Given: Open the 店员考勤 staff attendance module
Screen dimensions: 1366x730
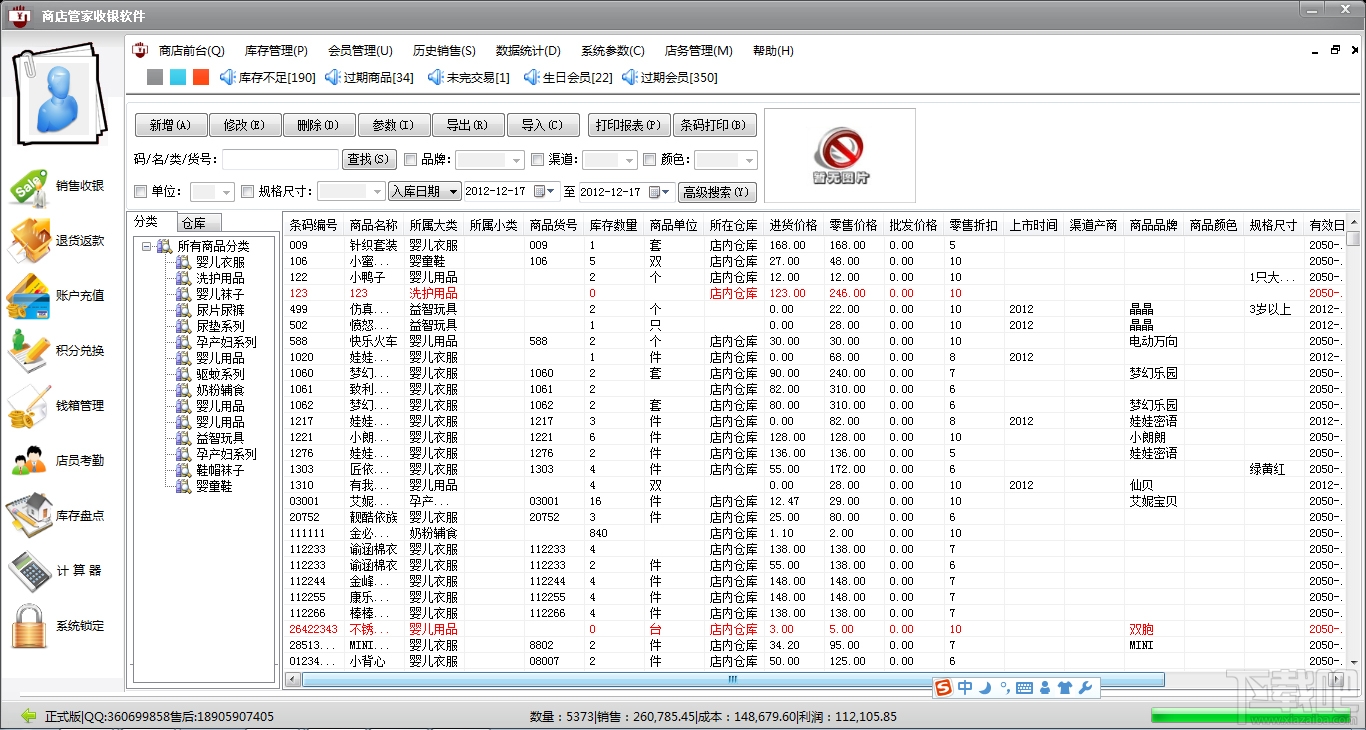Looking at the screenshot, I should click(30, 461).
